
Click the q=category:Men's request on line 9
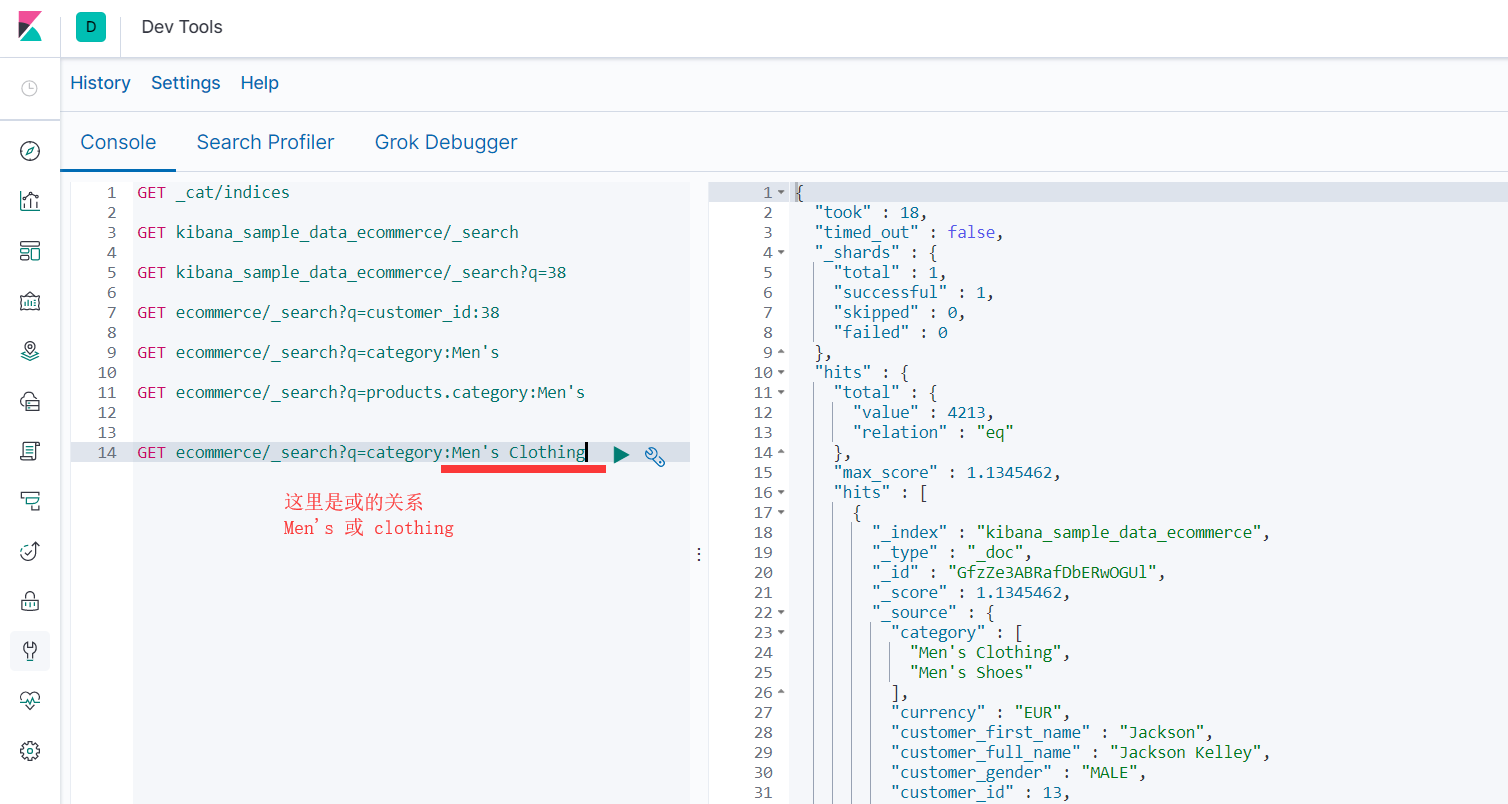pyautogui.click(x=318, y=352)
